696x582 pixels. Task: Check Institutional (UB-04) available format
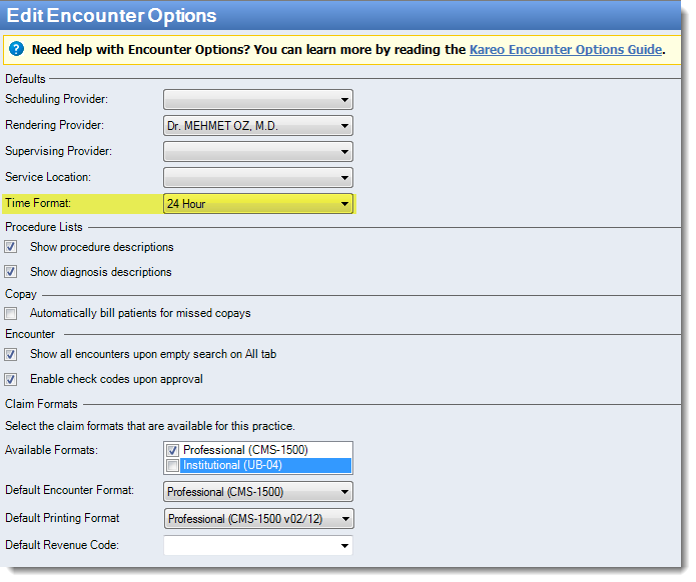pos(173,466)
